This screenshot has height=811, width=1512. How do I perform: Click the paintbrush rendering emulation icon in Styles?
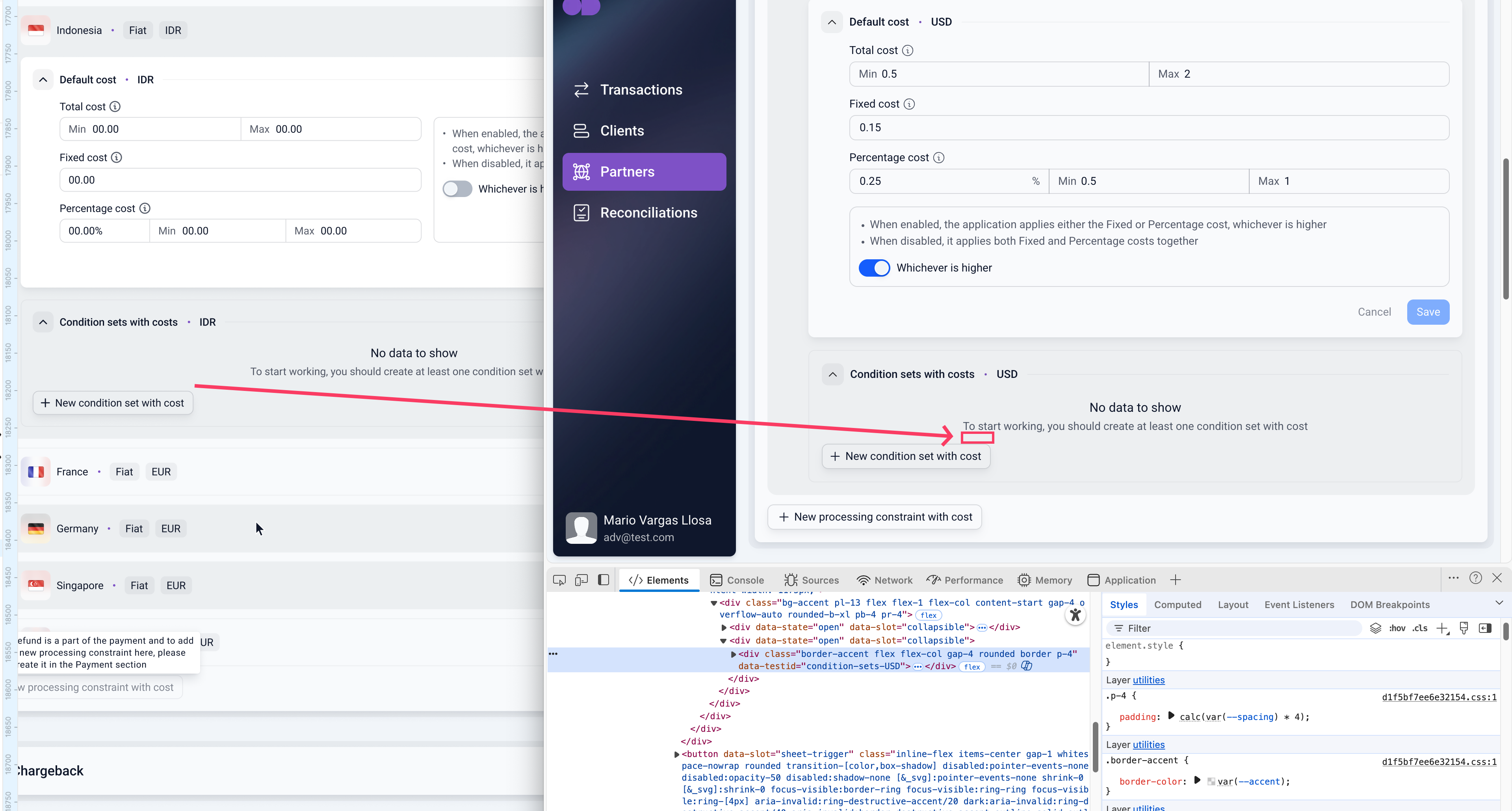pyautogui.click(x=1464, y=629)
